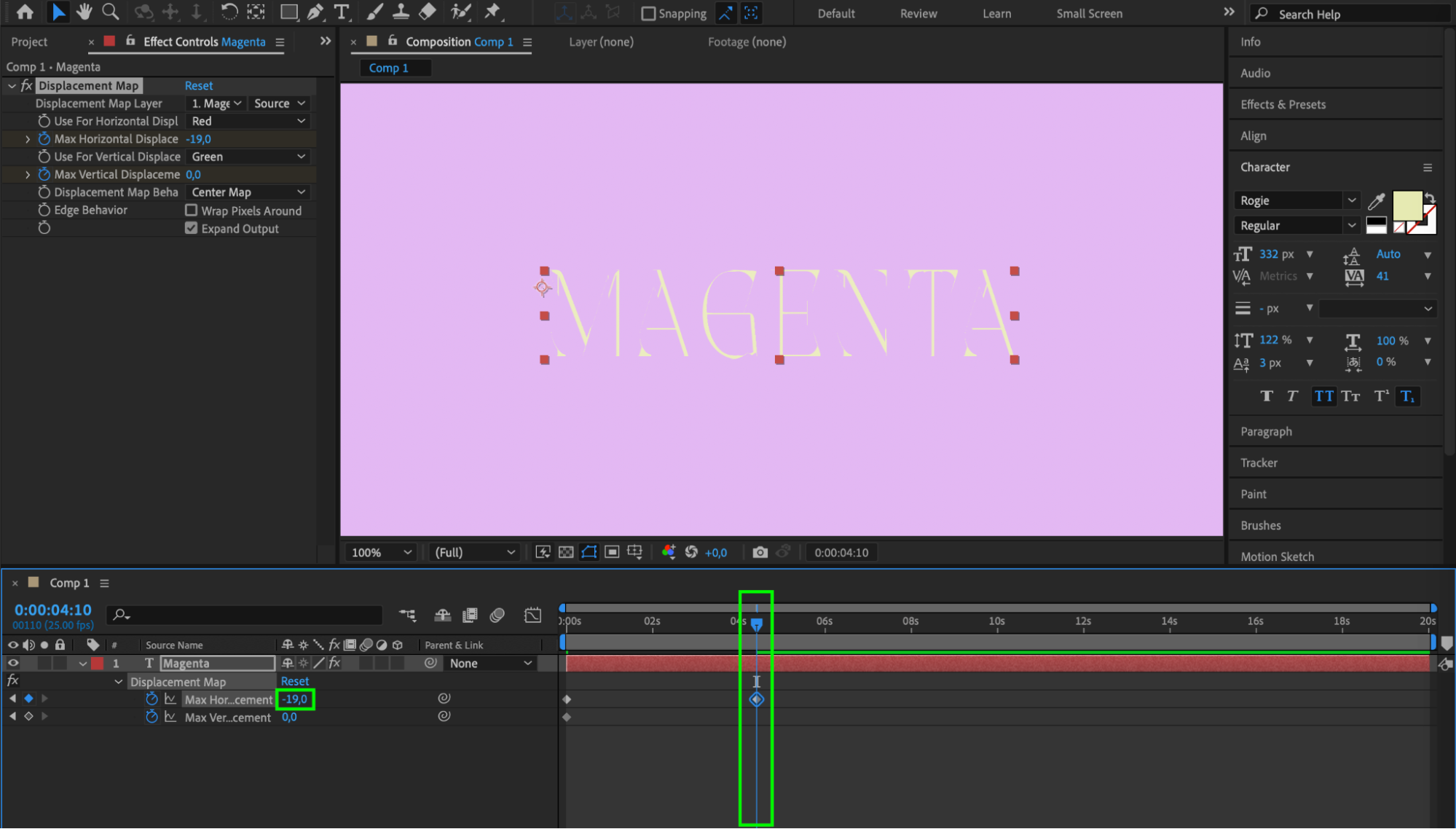The height and width of the screenshot is (829, 1456).
Task: Switch to the Review workspace
Action: point(918,13)
